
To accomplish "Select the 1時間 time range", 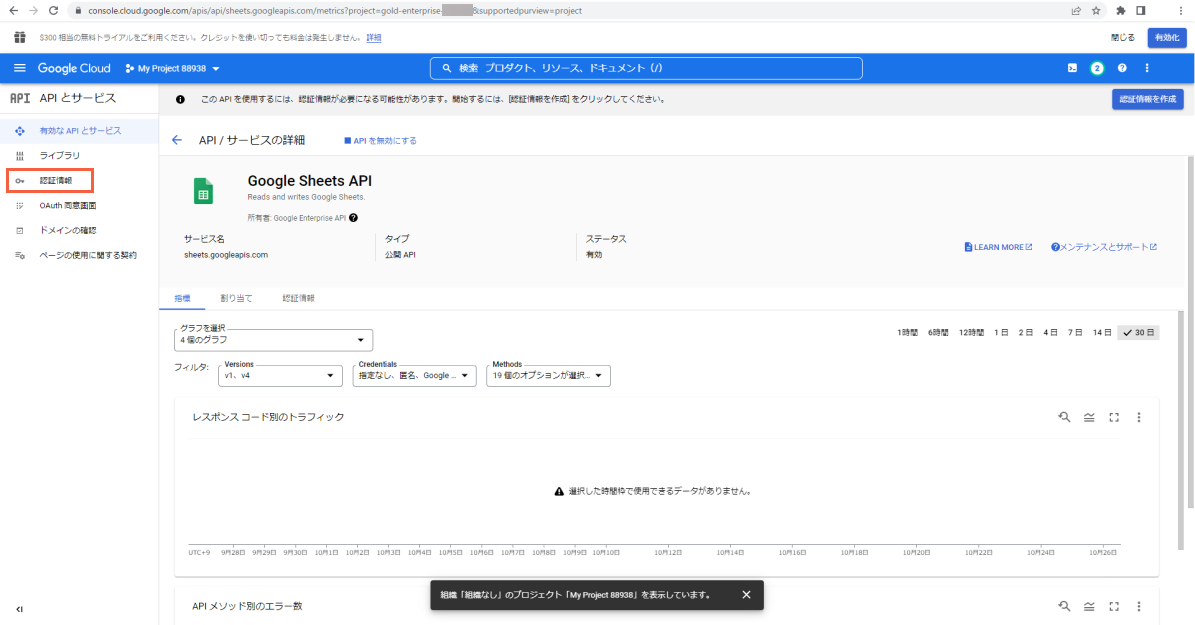I will tap(906, 332).
